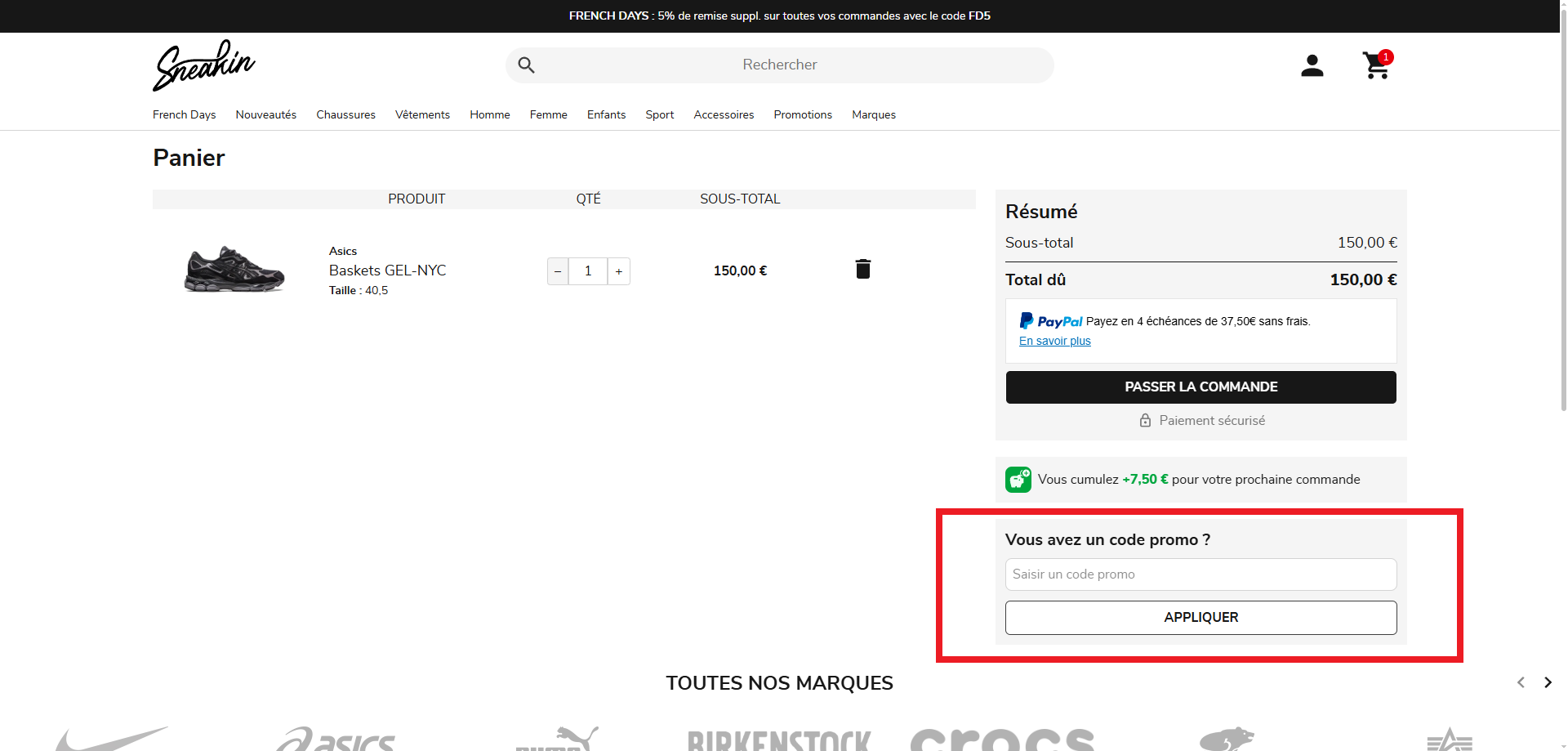This screenshot has height=751, width=1568.
Task: Click PASSER LA COMMANDE button
Action: (1200, 387)
